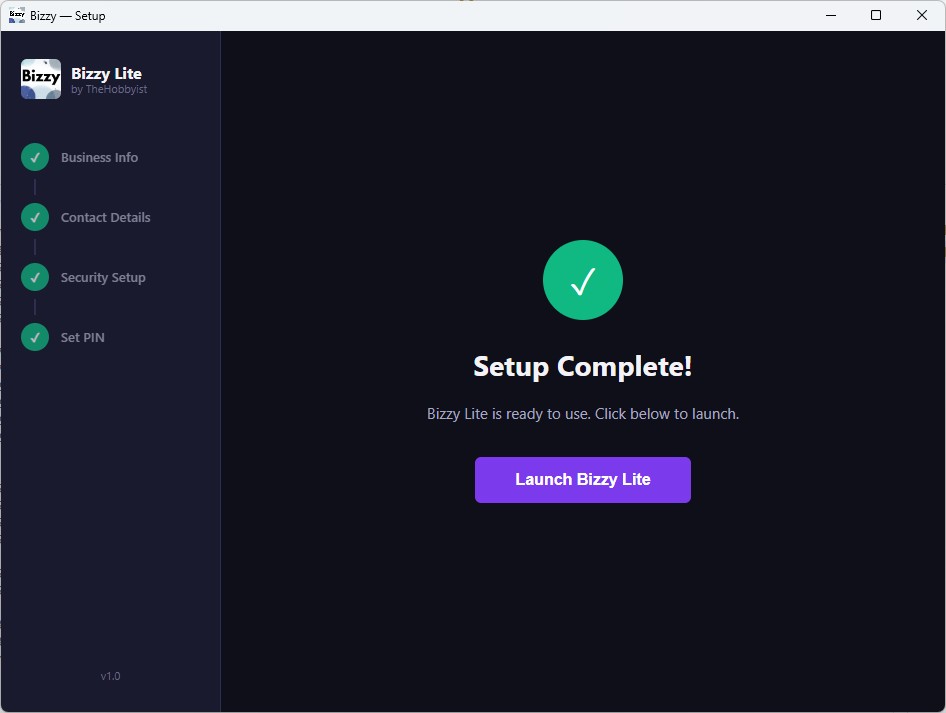Click the Launch Bizzy Lite button
Image resolution: width=946 pixels, height=713 pixels.
click(582, 480)
